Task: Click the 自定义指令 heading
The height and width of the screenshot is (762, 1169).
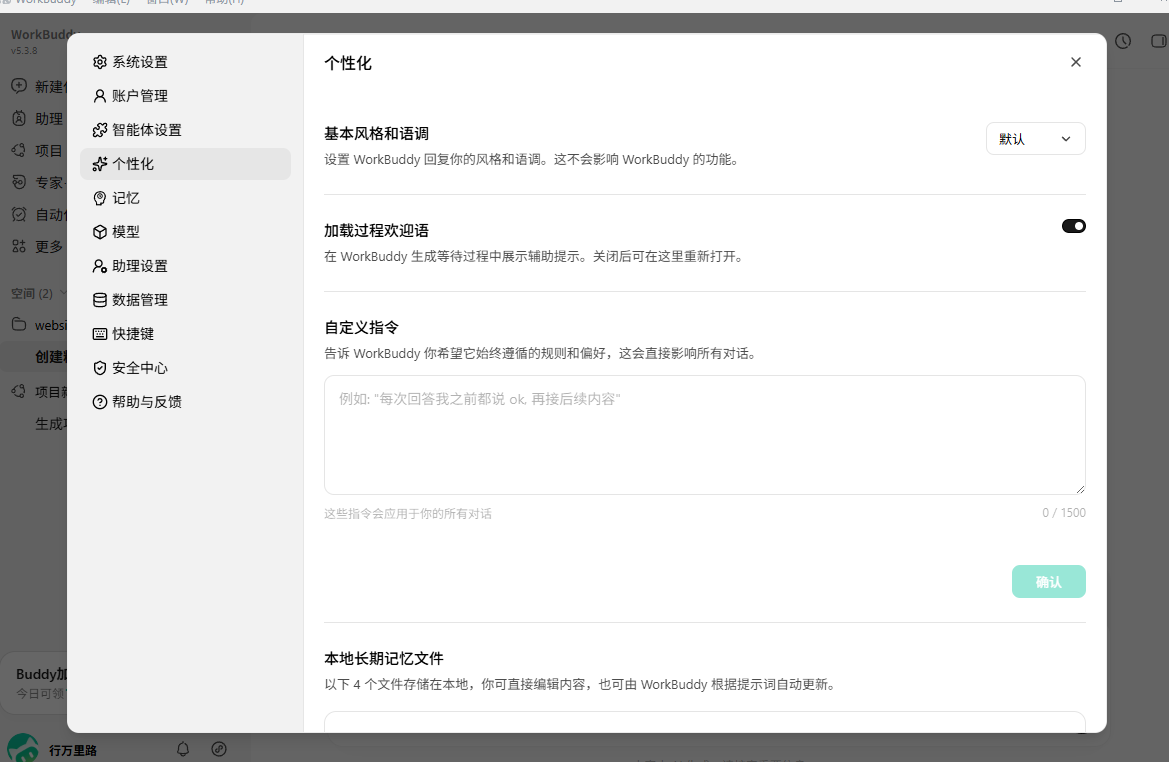Action: (362, 327)
